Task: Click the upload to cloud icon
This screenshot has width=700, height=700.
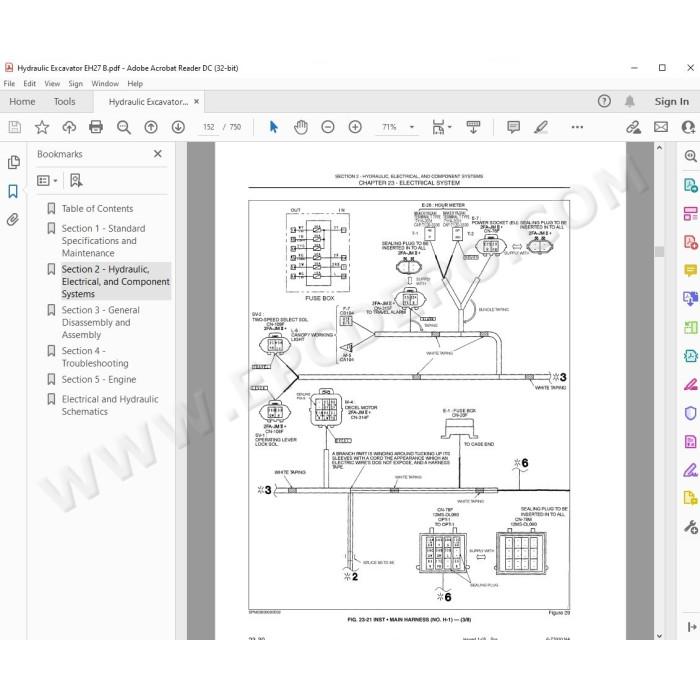Action: [x=69, y=127]
